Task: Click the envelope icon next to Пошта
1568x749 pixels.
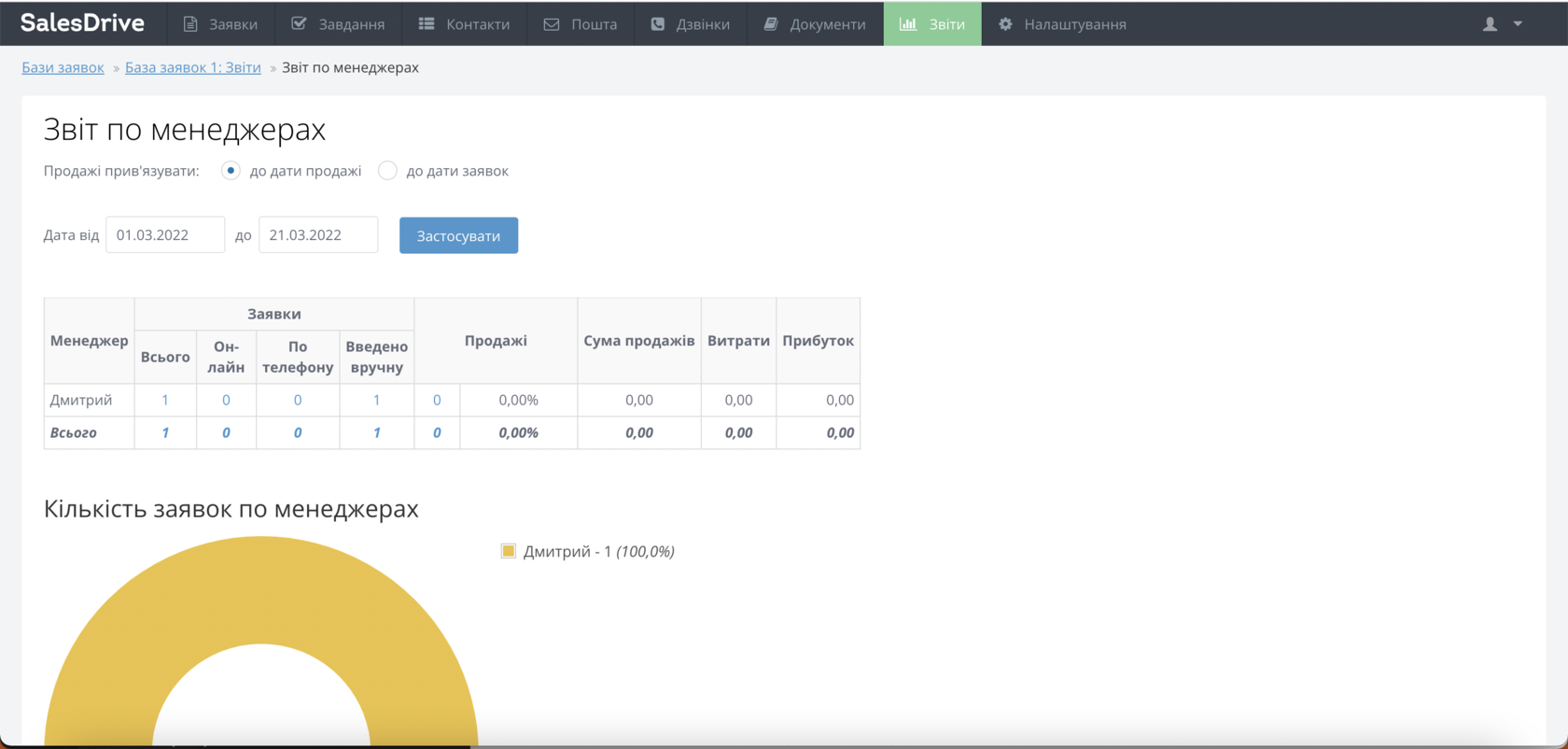Action: [552, 24]
